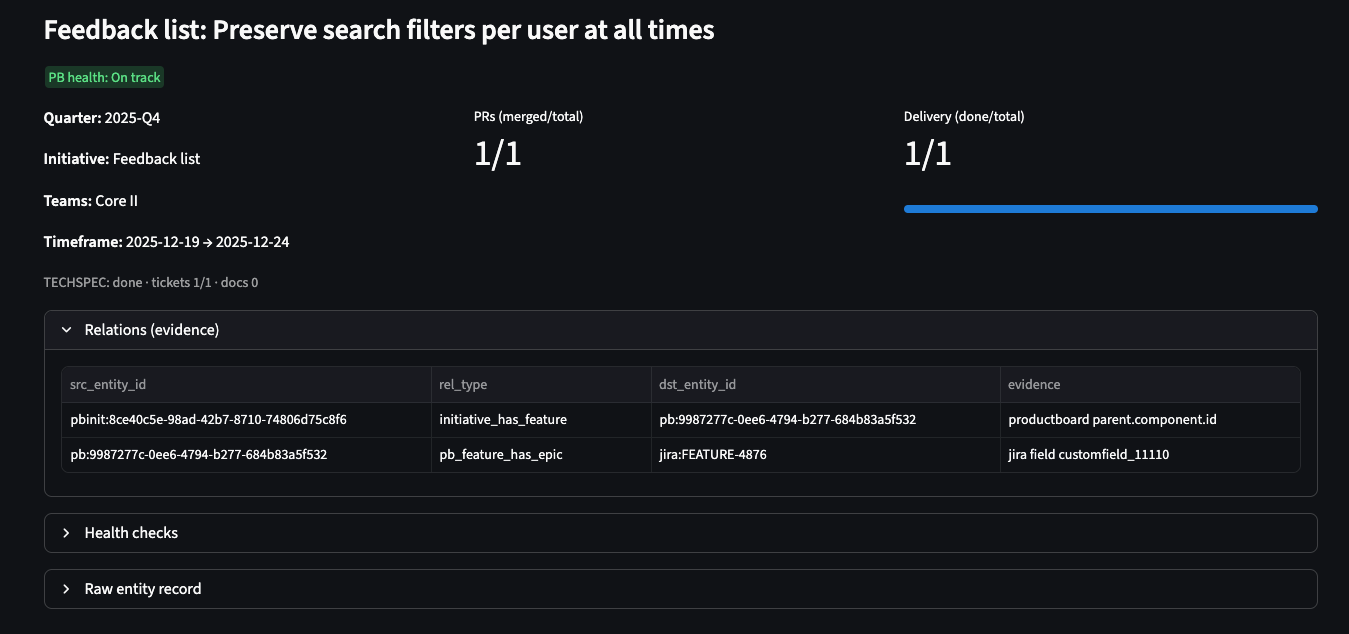Select the pbinit:8ce40c5e source entity cell

click(x=208, y=420)
